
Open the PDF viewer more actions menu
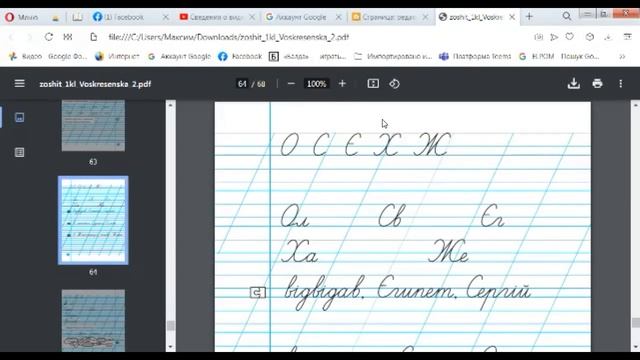coord(620,84)
